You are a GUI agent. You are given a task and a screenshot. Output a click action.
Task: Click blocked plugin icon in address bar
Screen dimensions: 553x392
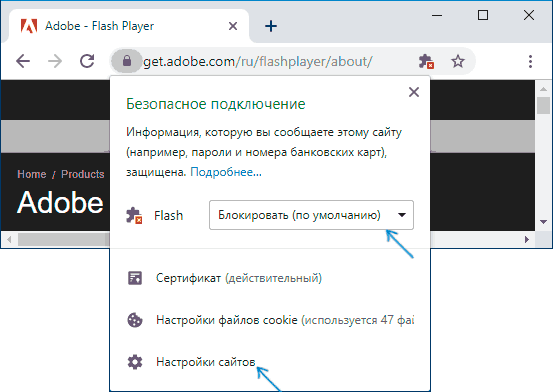426,61
